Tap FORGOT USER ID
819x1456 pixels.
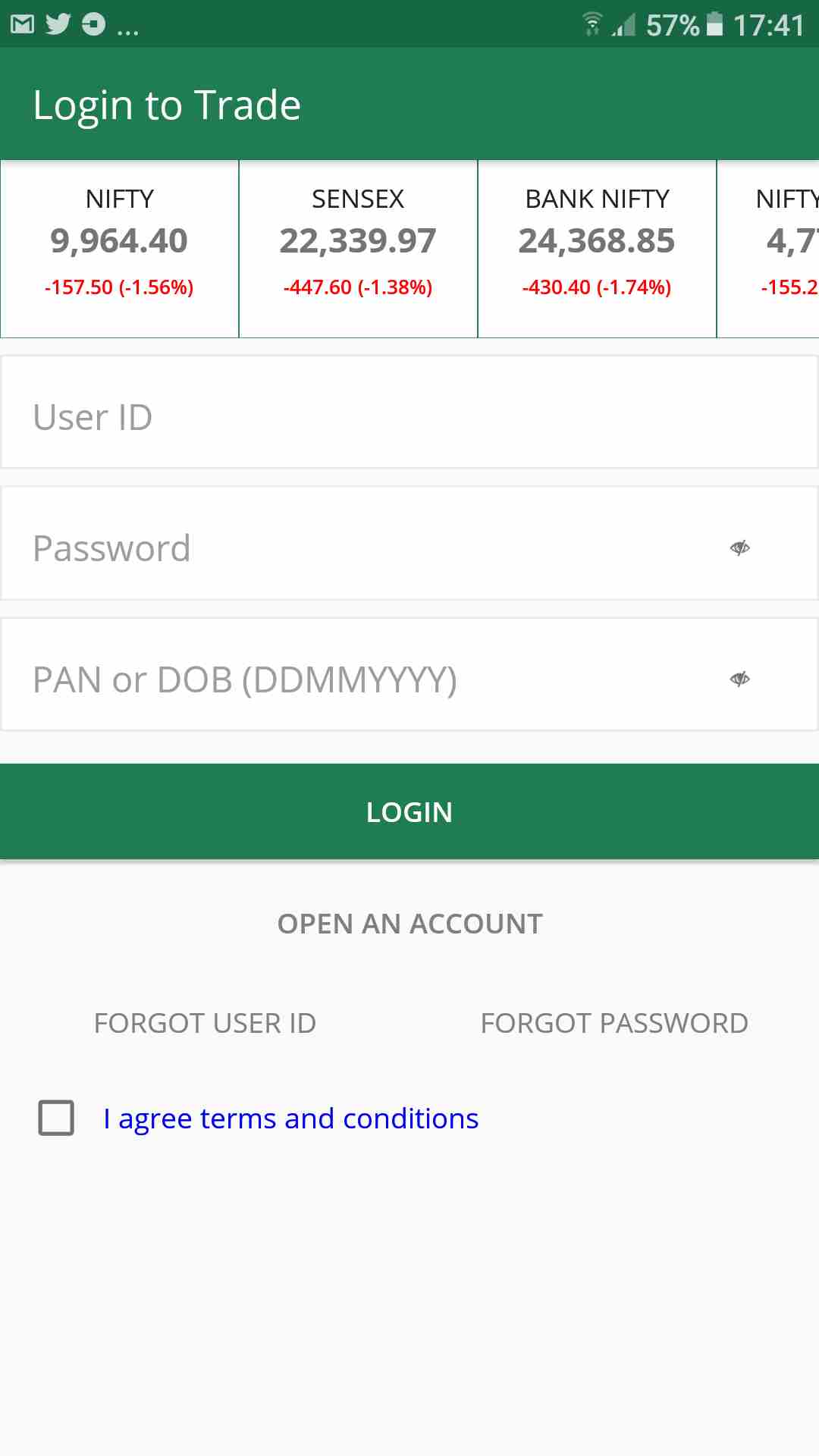[x=205, y=1023]
